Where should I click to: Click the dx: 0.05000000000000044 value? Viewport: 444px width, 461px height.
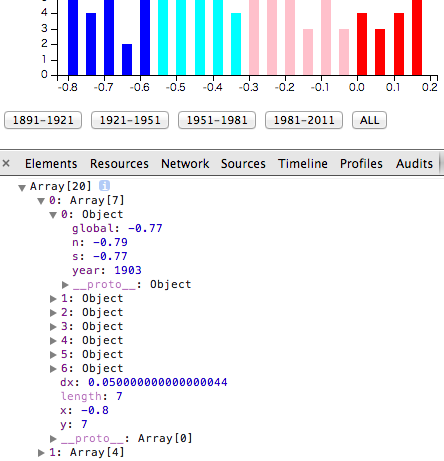point(158,382)
